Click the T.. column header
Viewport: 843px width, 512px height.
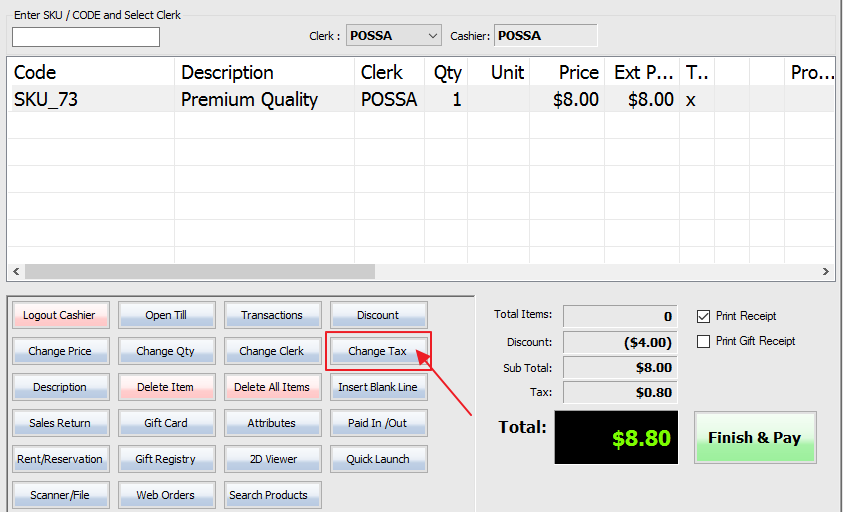(697, 72)
